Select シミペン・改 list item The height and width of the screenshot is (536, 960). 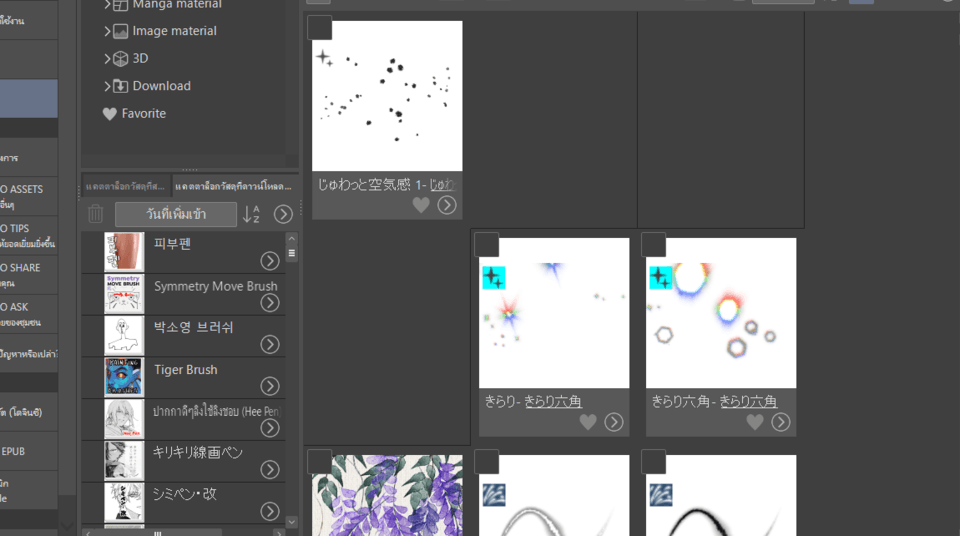point(184,502)
